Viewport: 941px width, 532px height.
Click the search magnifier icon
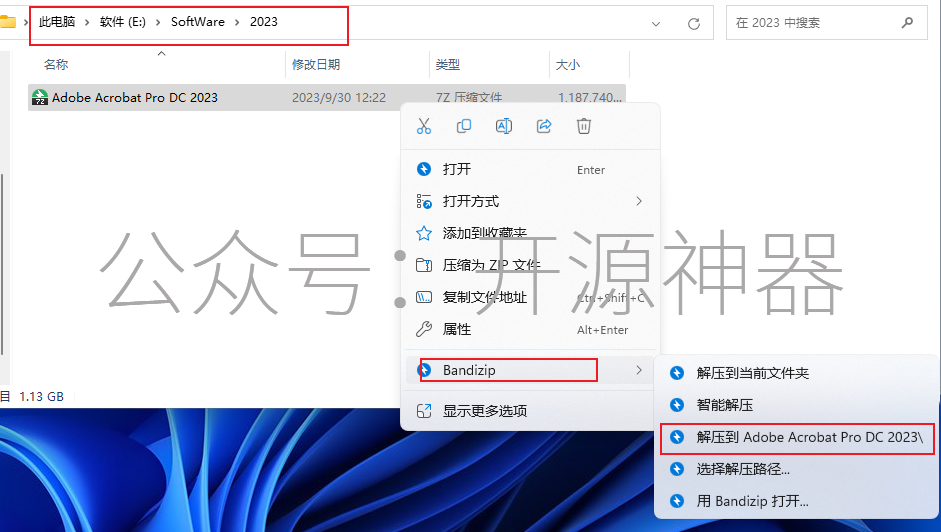click(907, 23)
